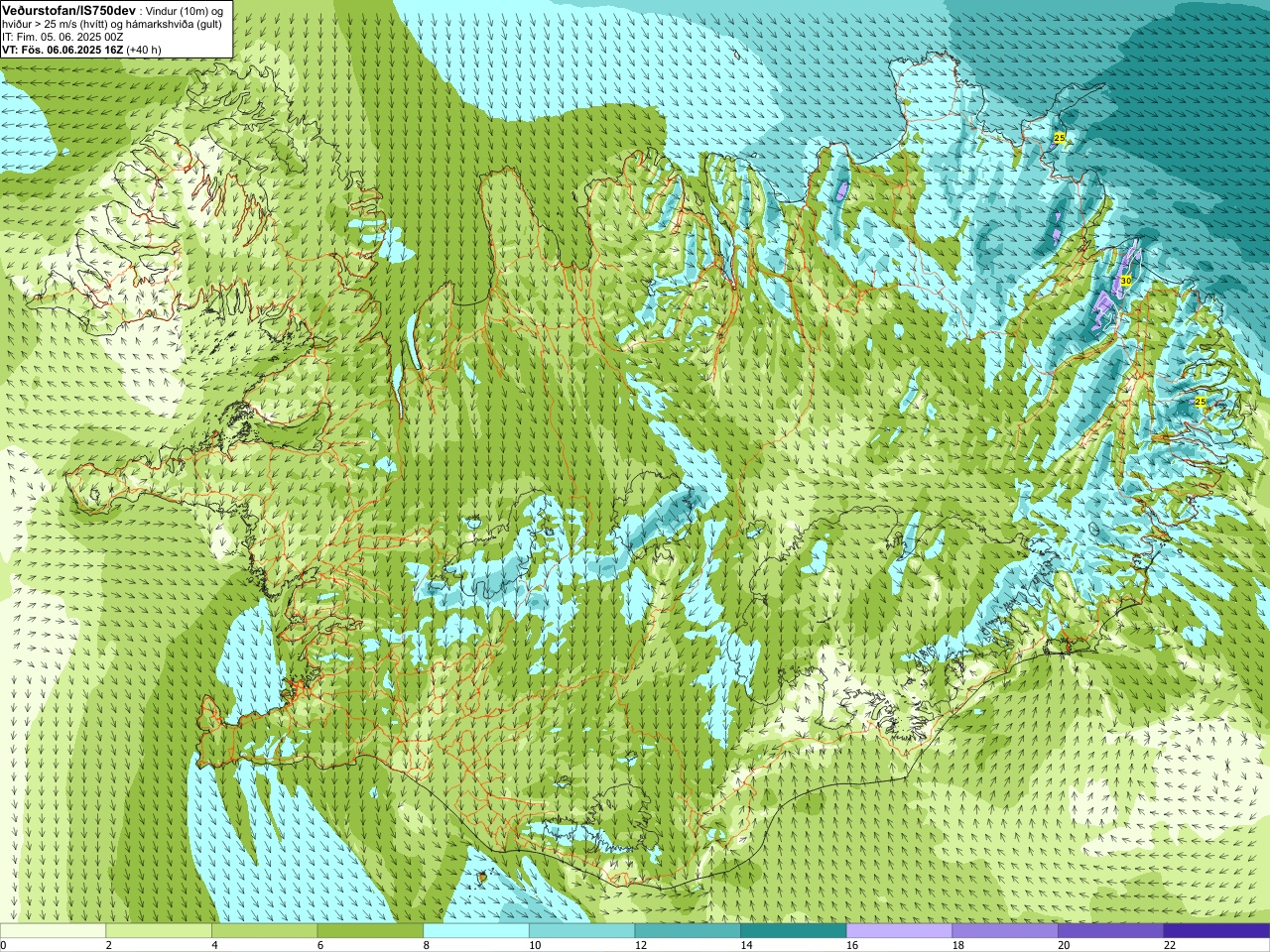1270x952 pixels.
Task: Click legend scale number '4'
Action: click(x=214, y=945)
